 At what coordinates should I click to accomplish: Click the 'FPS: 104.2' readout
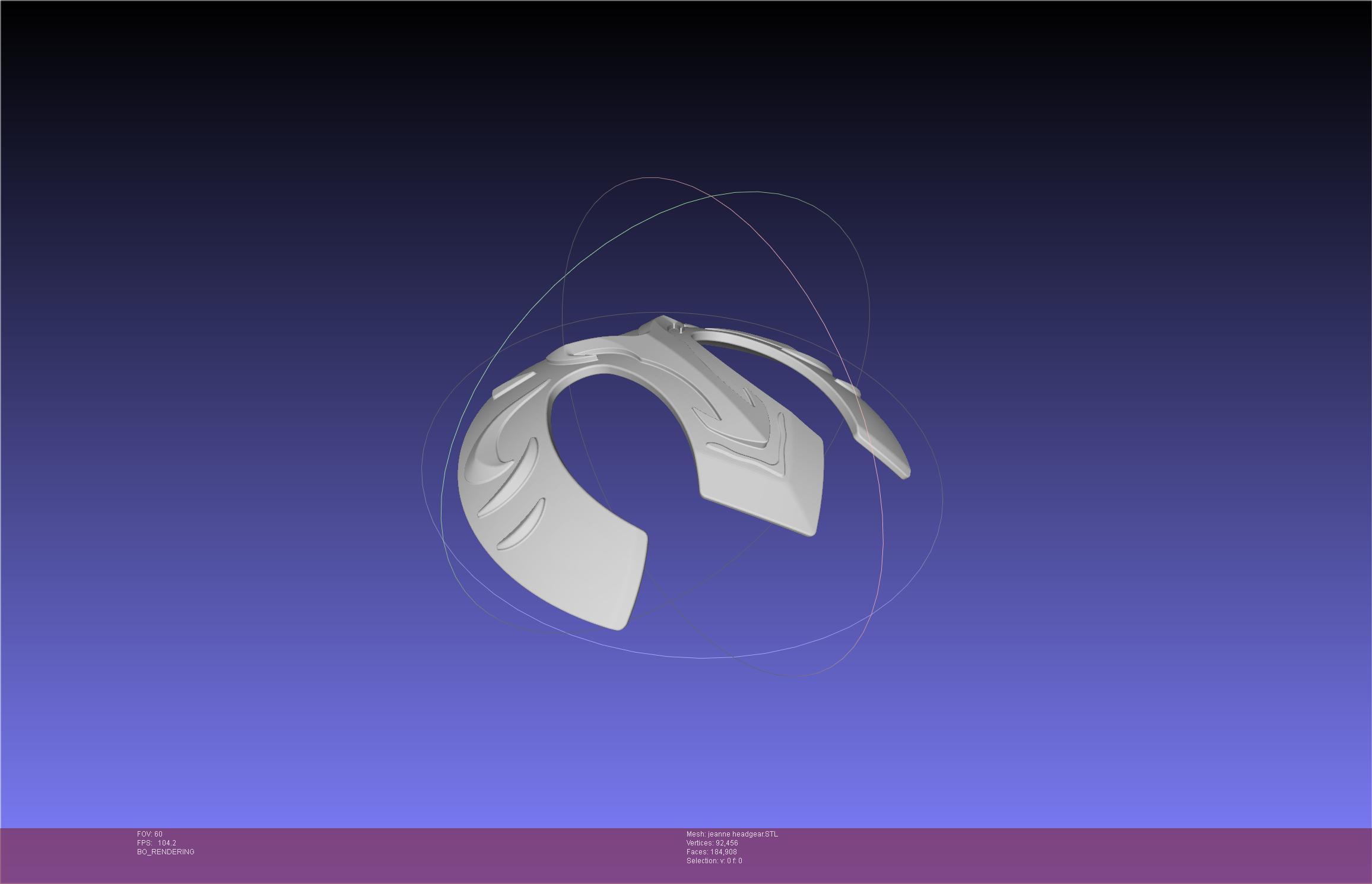156,842
